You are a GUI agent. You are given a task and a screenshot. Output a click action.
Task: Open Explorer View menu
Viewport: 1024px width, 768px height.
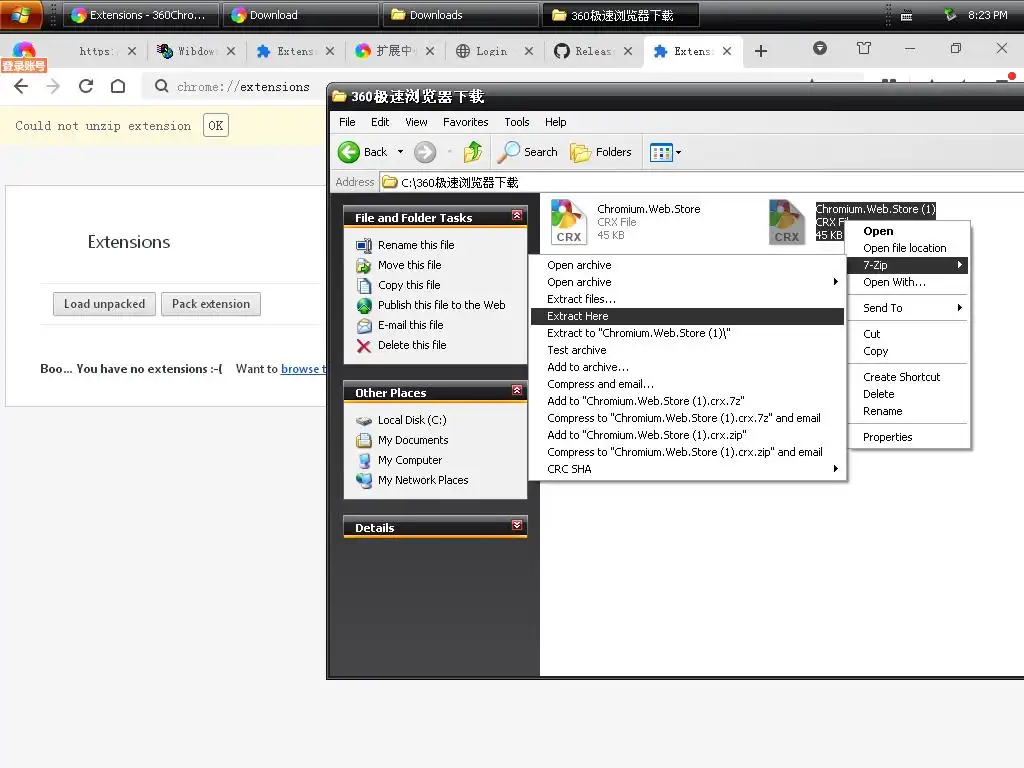pyautogui.click(x=416, y=122)
